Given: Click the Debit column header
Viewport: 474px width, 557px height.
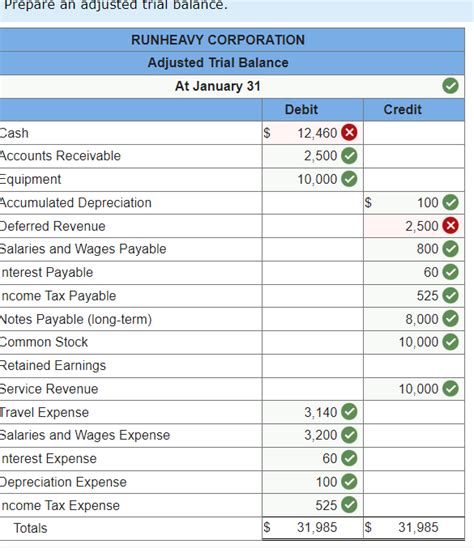Looking at the screenshot, I should [x=301, y=109].
